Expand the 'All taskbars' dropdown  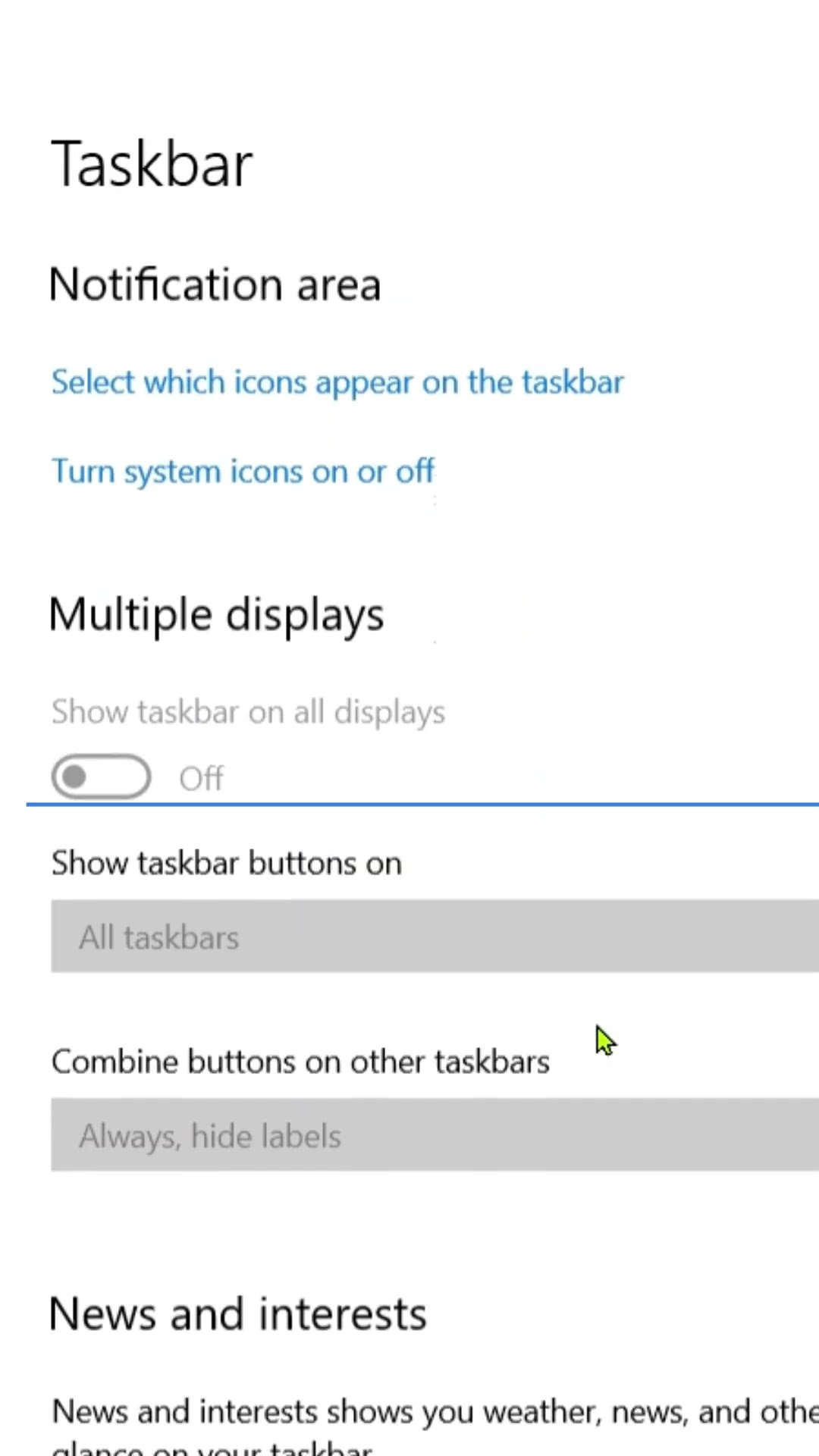[x=435, y=937]
